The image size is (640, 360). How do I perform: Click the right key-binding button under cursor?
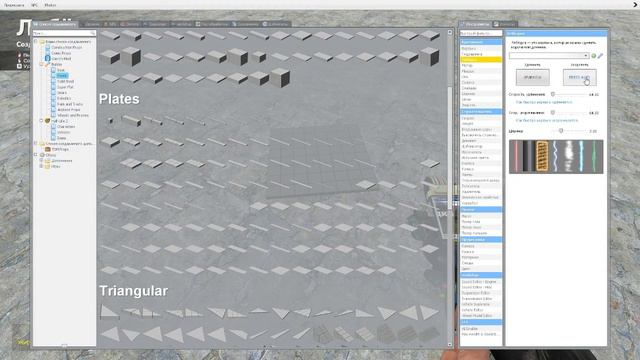[x=579, y=77]
